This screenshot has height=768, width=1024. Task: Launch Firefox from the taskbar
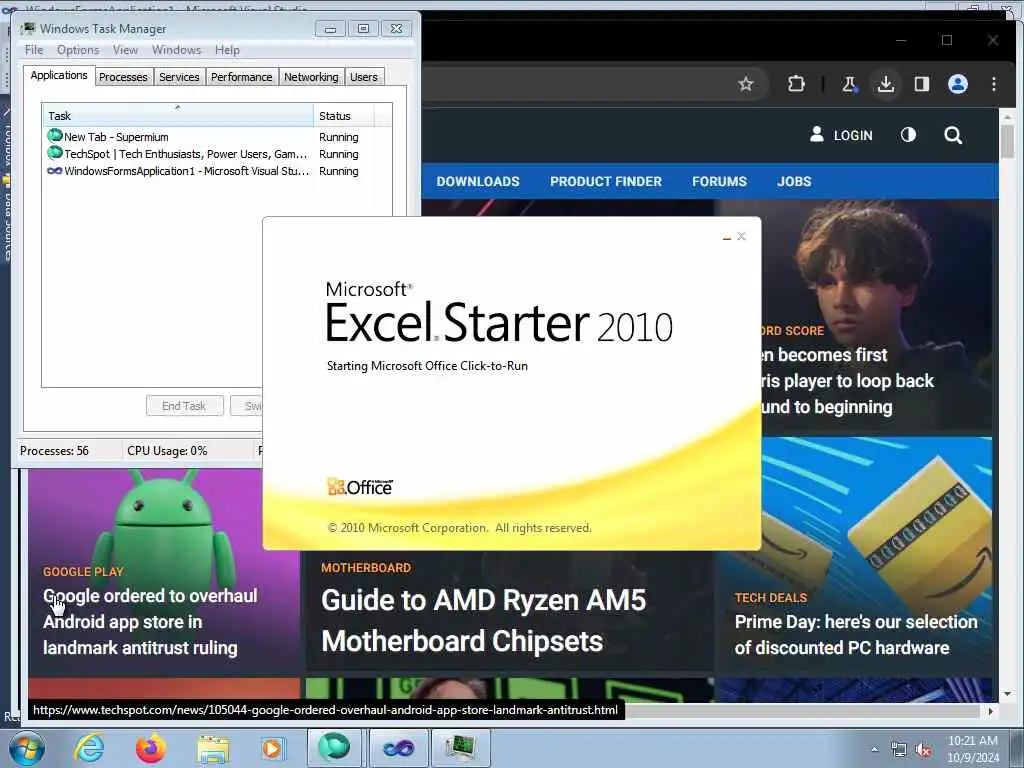point(150,748)
